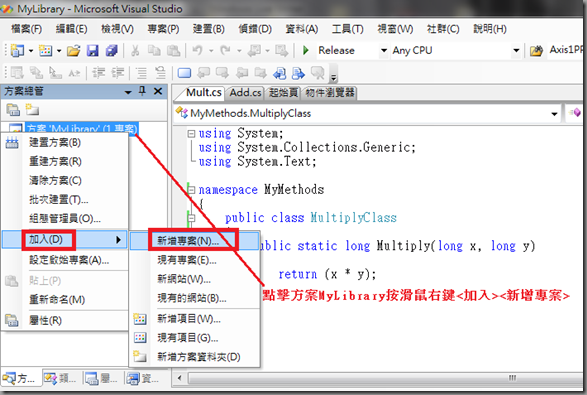Click the editor horizontal scrollbar

coord(378,378)
